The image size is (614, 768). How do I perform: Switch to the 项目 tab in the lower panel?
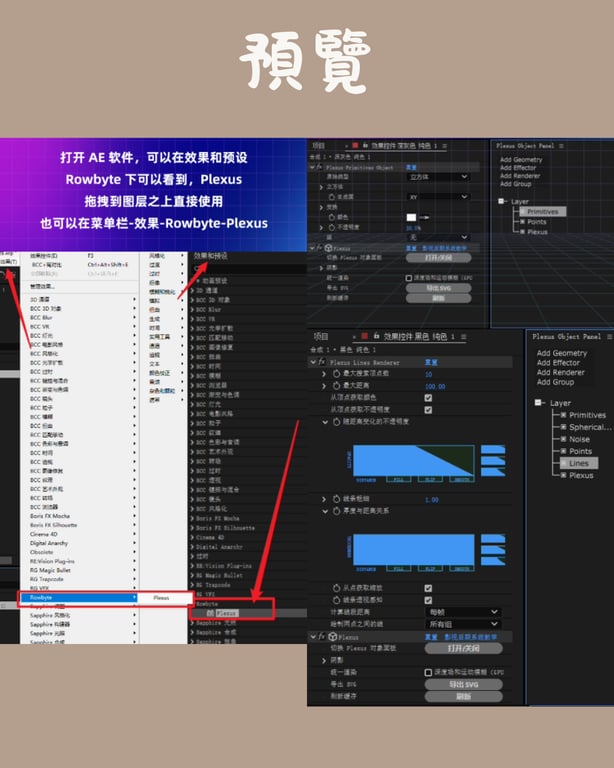pyautogui.click(x=321, y=336)
